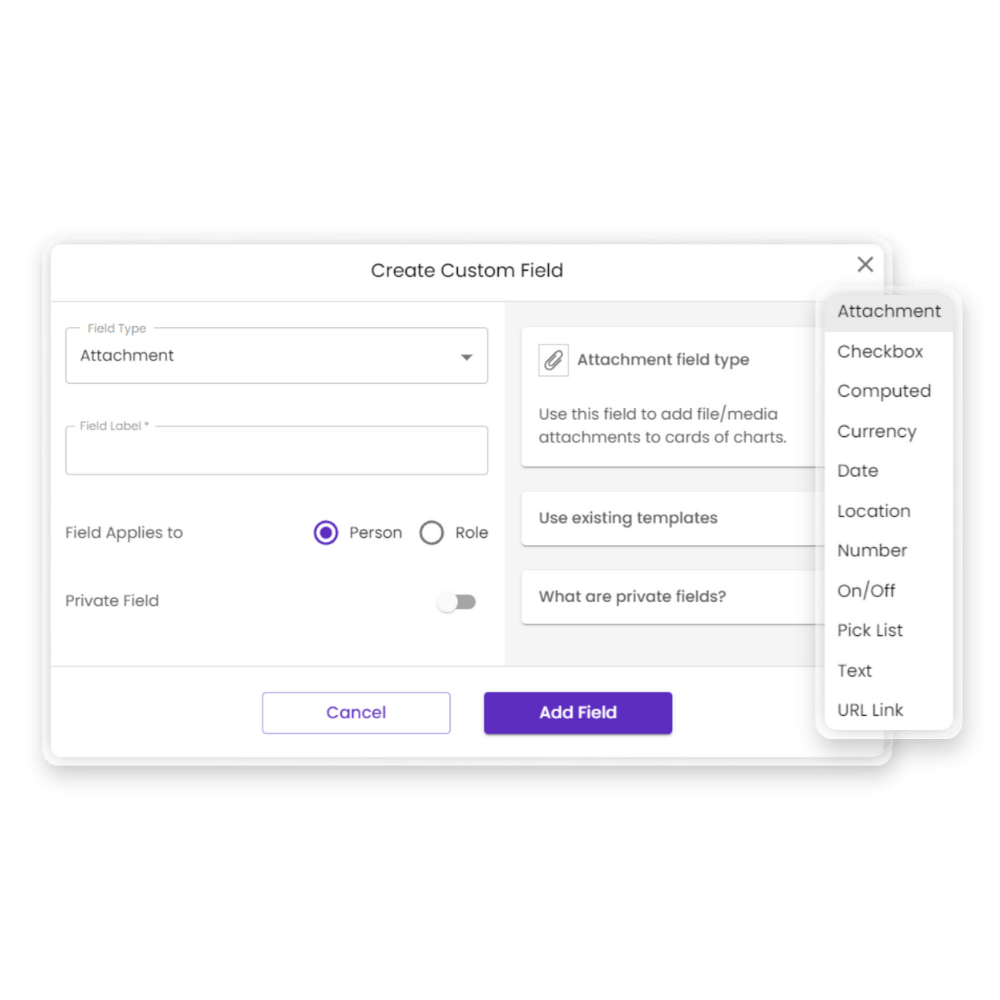Toggle the Private Field switch
Viewport: 1000px width, 1000px height.
(x=457, y=601)
